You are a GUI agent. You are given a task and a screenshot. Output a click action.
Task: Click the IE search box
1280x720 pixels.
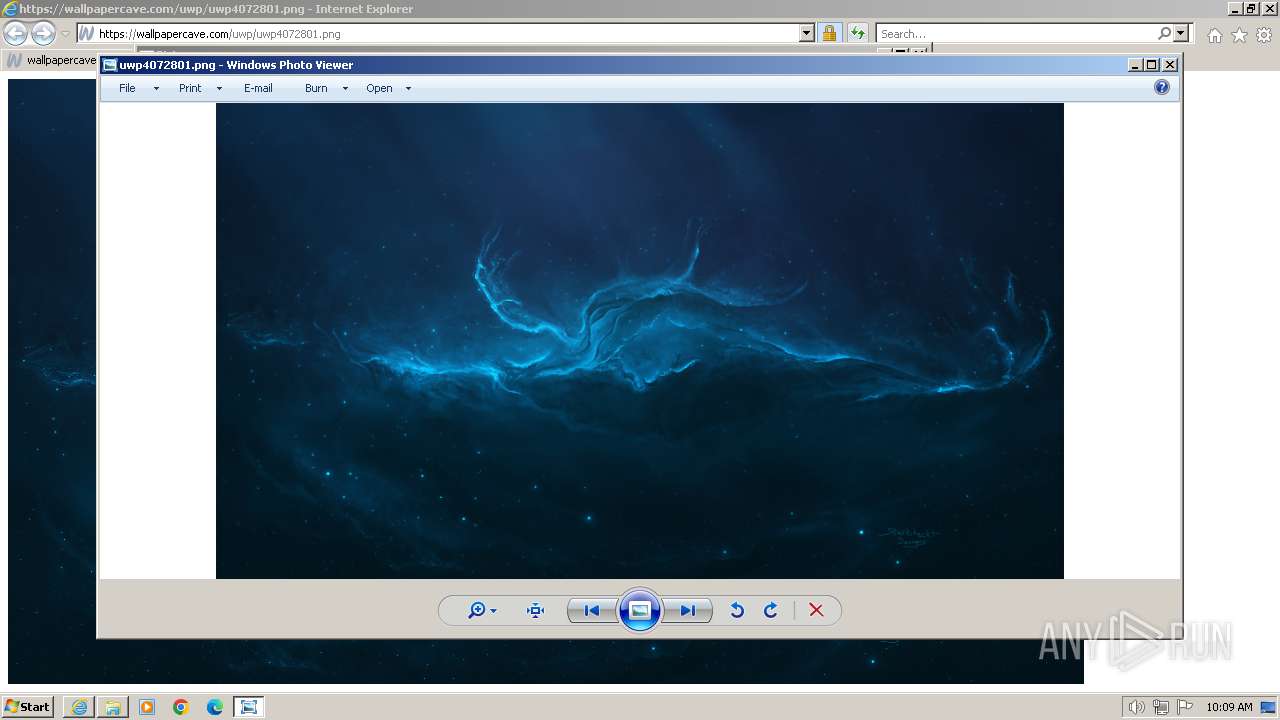[x=1015, y=33]
